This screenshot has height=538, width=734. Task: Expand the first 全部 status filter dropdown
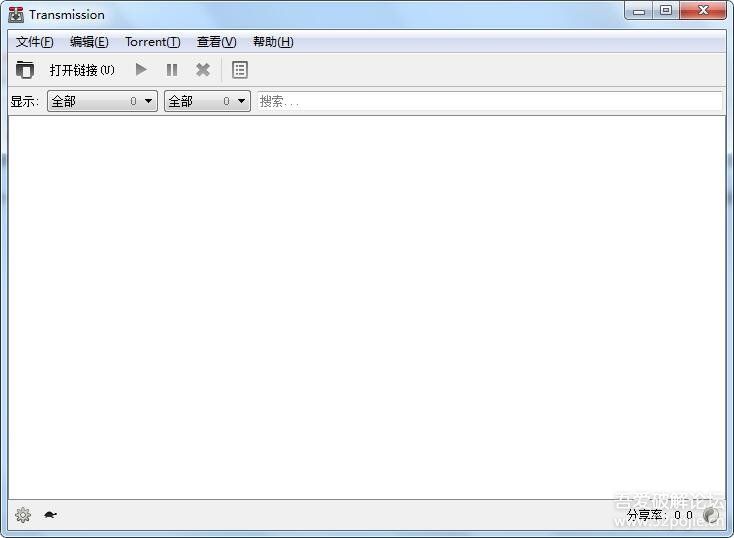(x=102, y=101)
